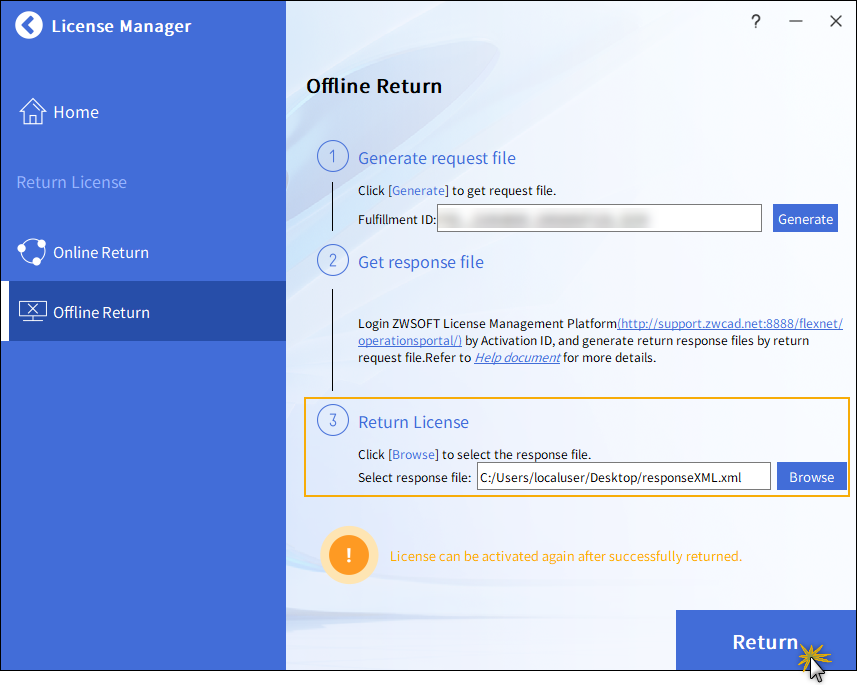Click the step 1 circle number icon
The height and width of the screenshot is (685, 857).
click(332, 157)
